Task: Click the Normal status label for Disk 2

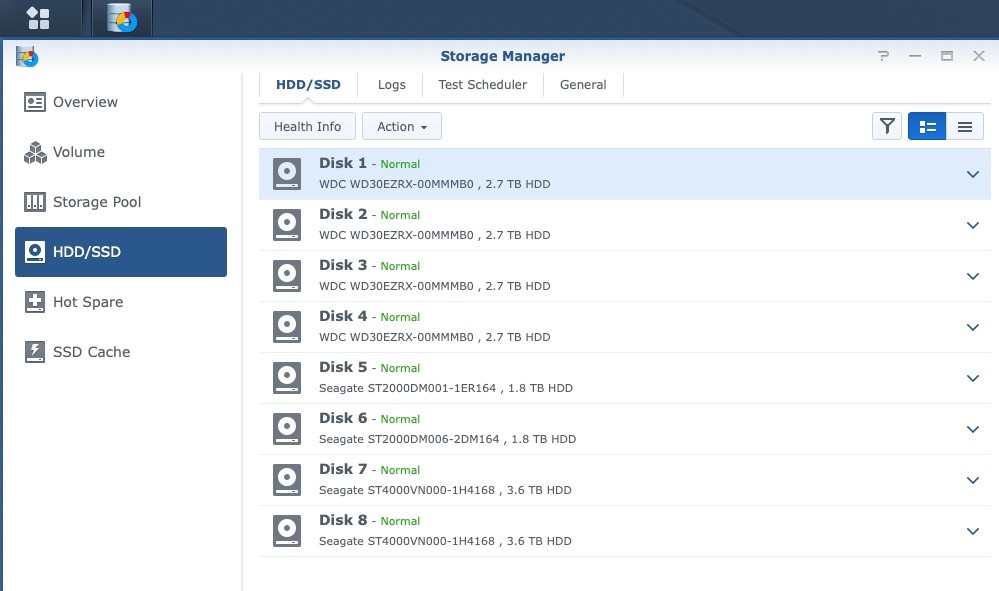Action: click(399, 215)
